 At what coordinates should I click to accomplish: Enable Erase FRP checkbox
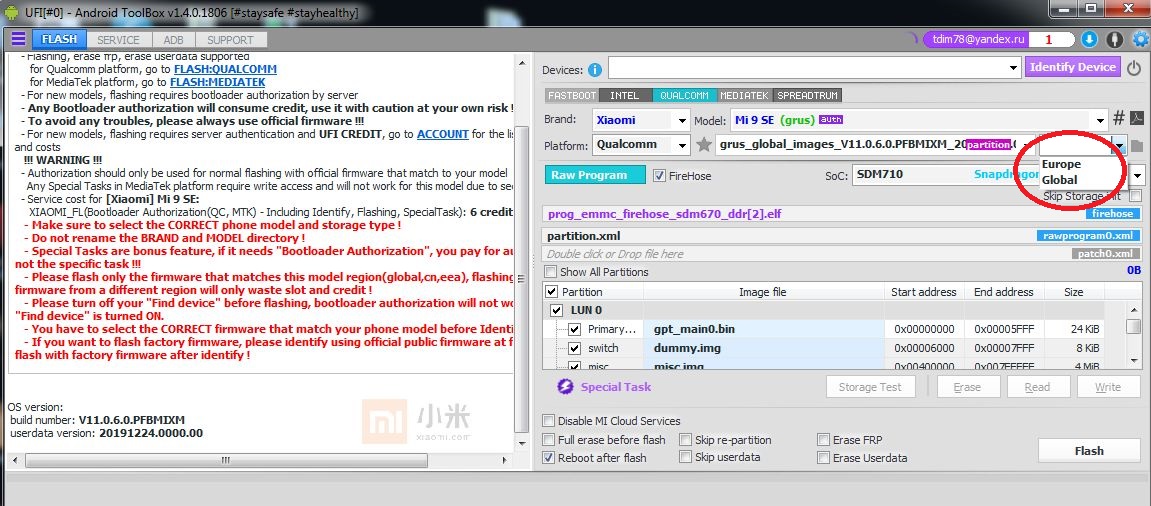823,440
